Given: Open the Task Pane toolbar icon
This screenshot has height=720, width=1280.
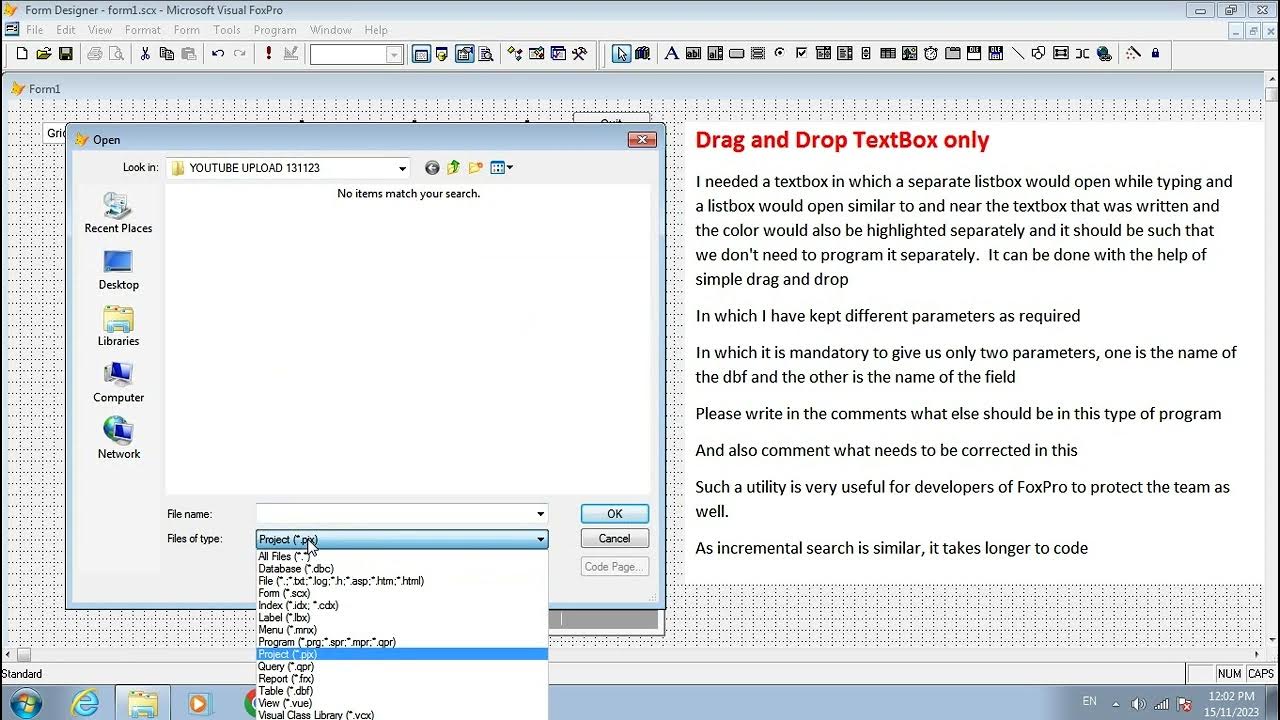Looking at the screenshot, I should [x=558, y=54].
